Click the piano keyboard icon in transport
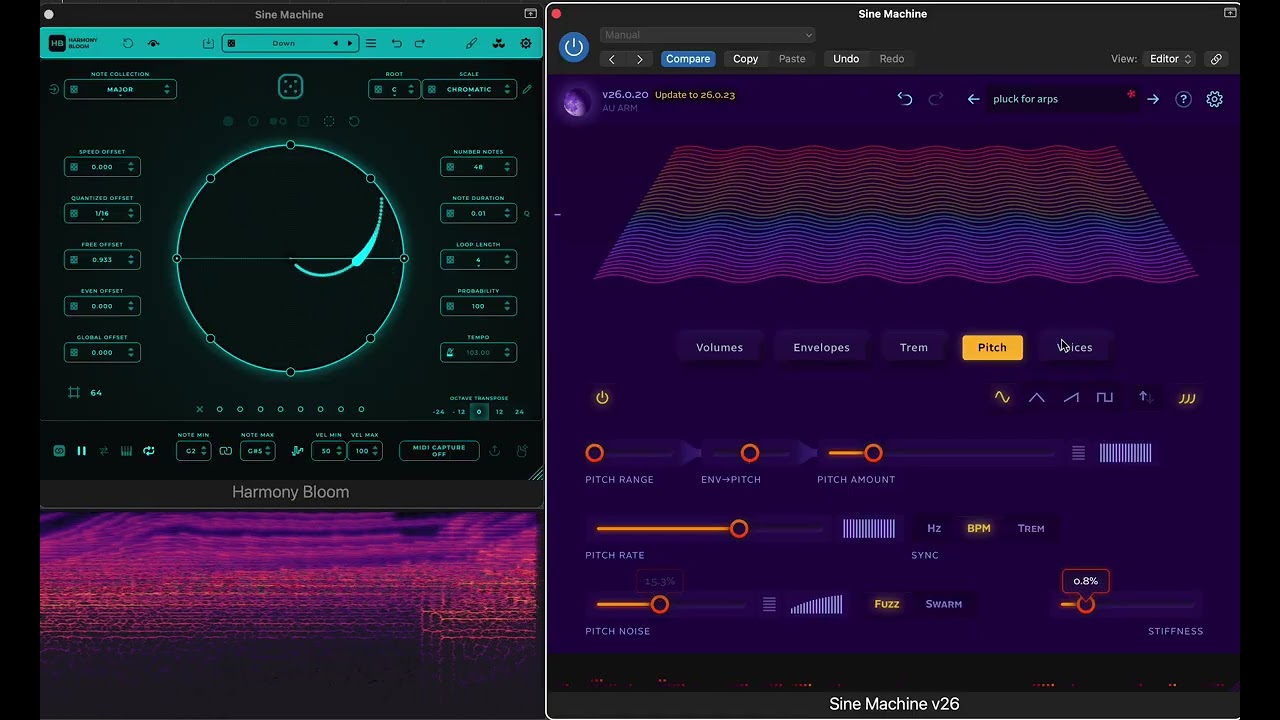 126,451
